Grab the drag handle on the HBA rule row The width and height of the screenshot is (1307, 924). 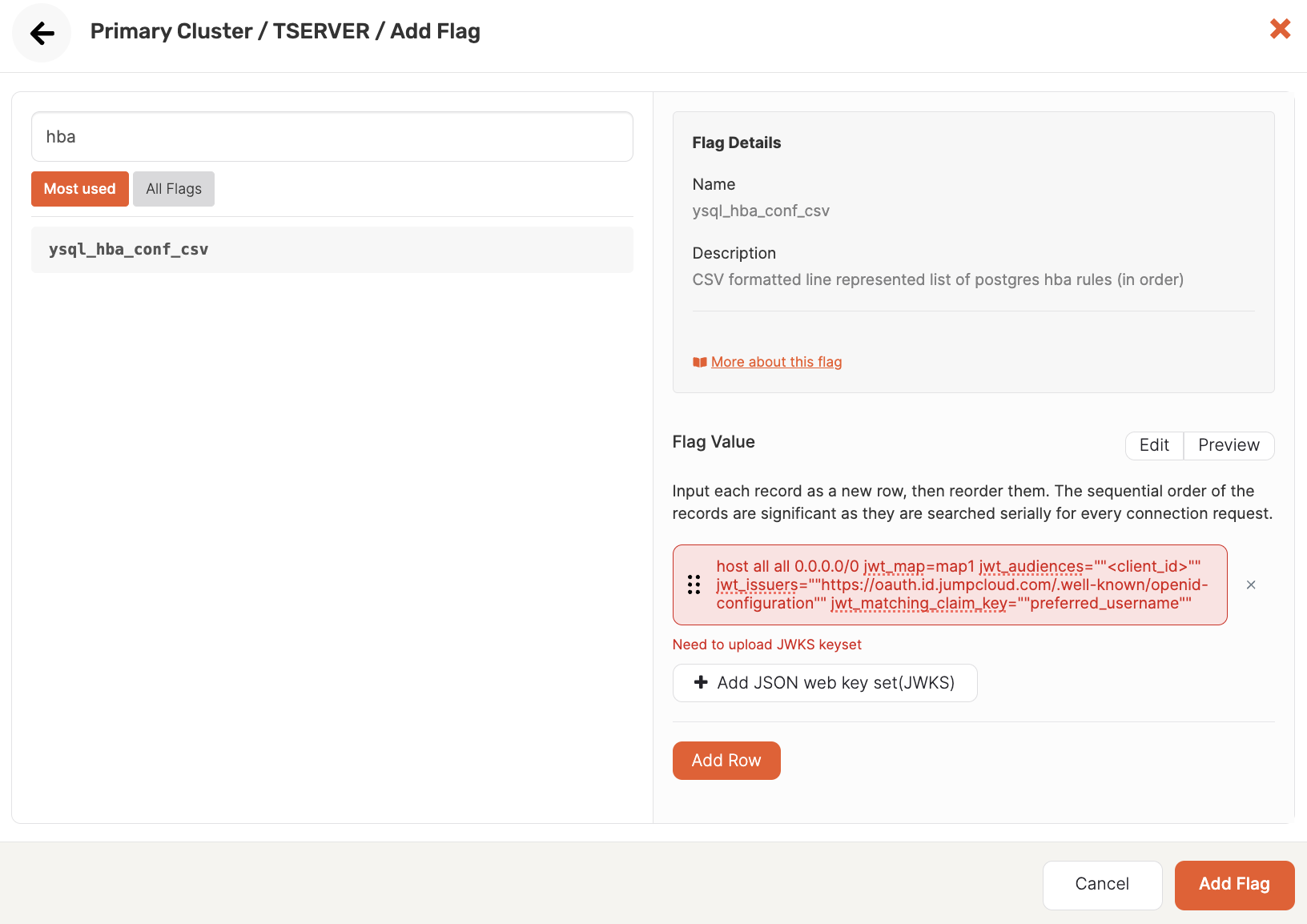click(x=694, y=585)
